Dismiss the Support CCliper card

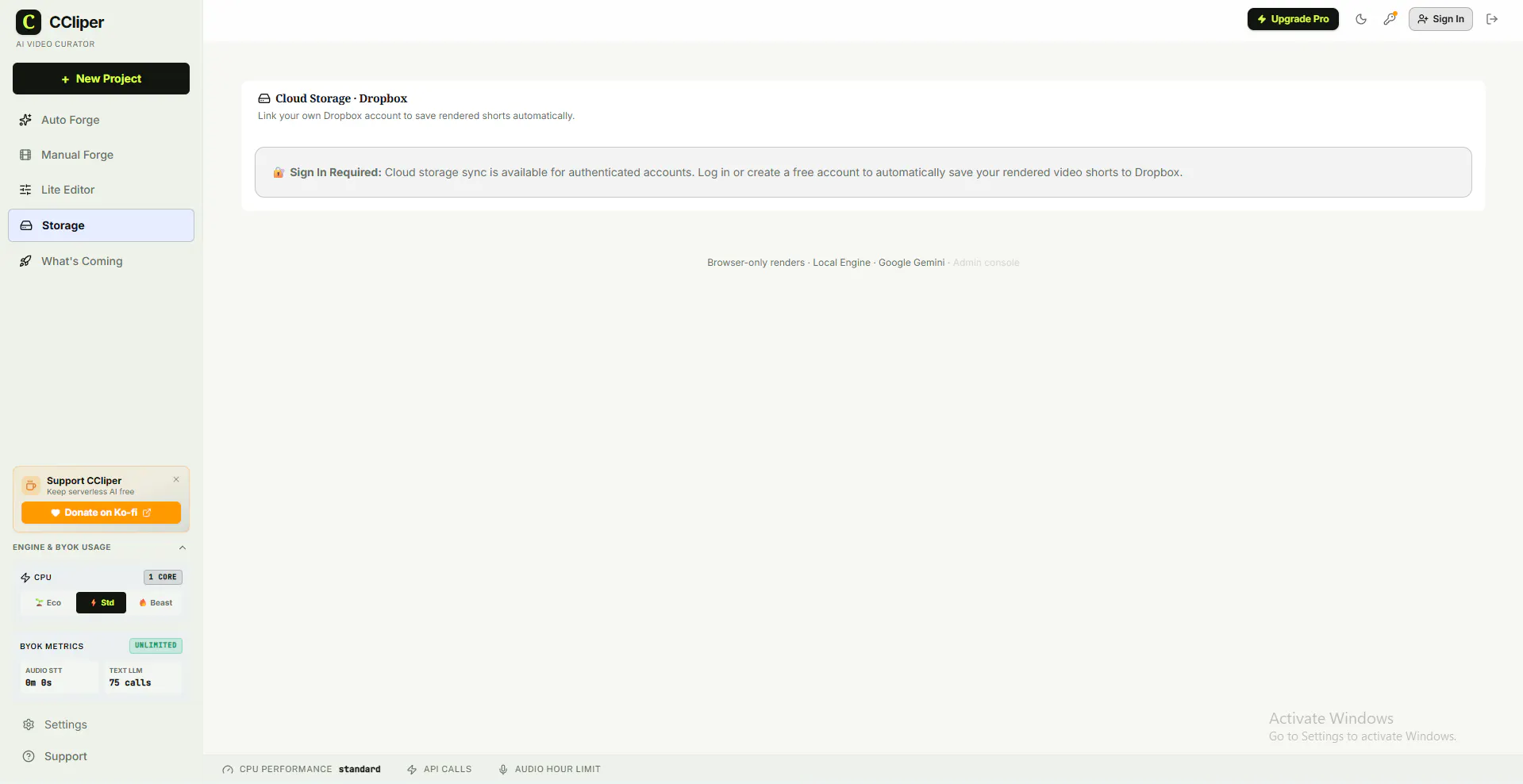(x=176, y=479)
